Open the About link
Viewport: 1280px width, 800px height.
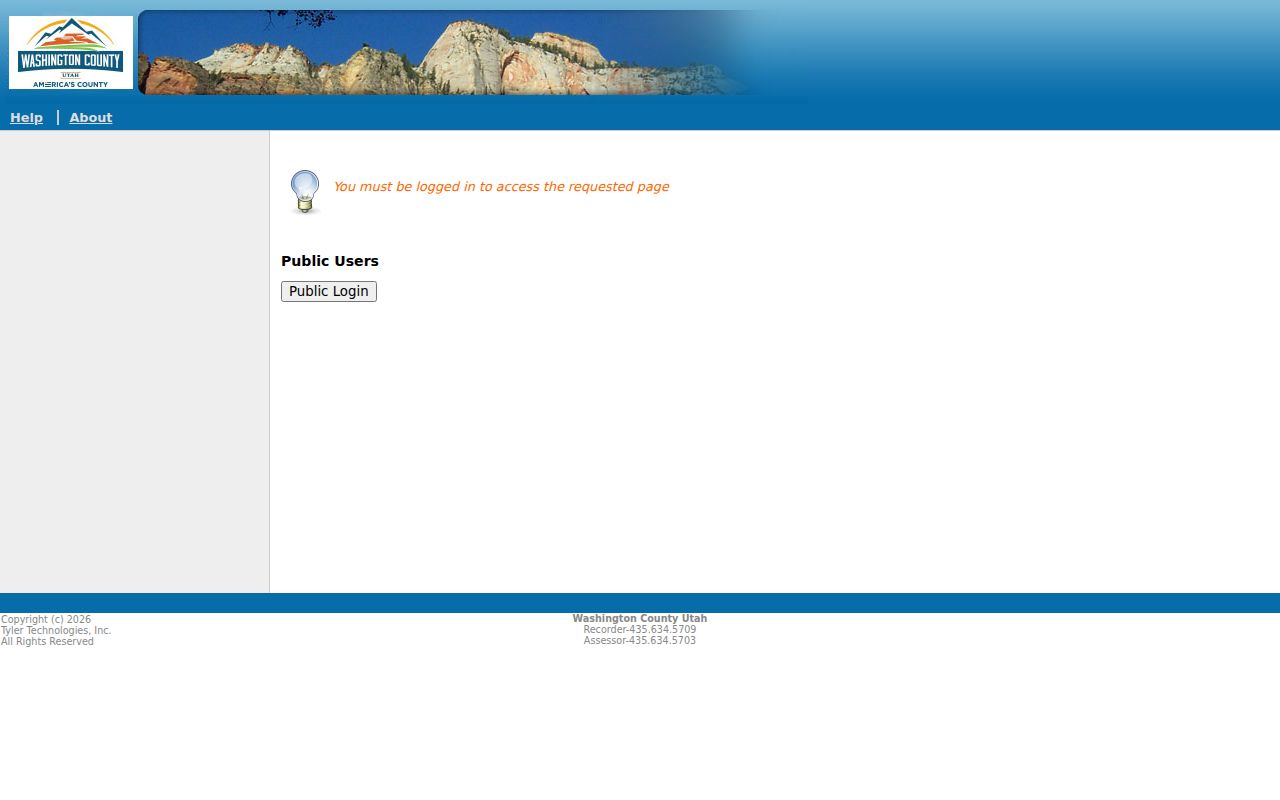tap(91, 118)
